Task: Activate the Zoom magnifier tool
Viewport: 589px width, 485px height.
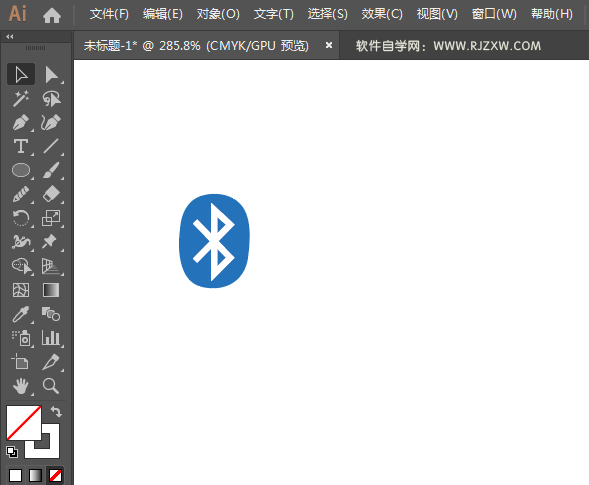Action: pyautogui.click(x=51, y=386)
